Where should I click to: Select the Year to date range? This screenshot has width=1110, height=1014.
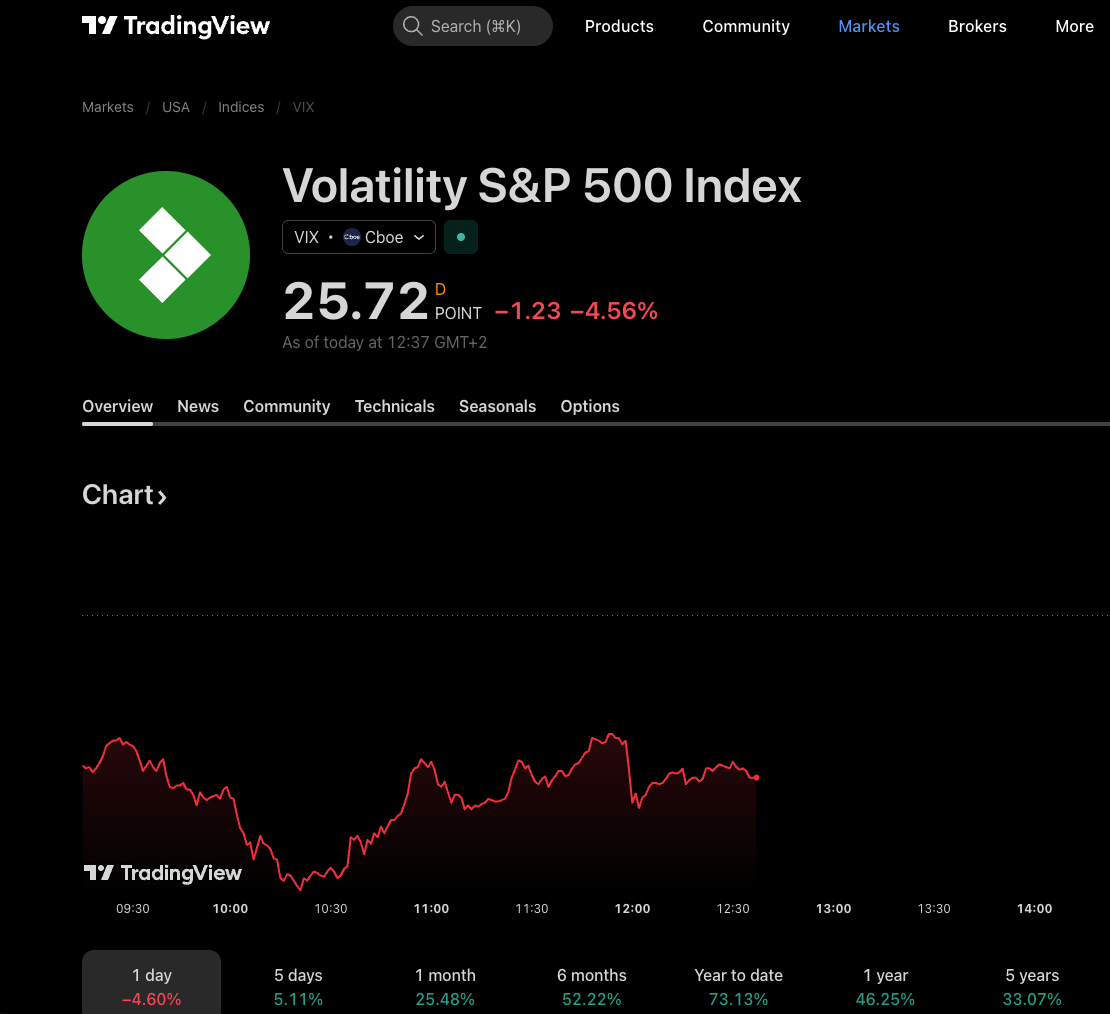(x=738, y=986)
